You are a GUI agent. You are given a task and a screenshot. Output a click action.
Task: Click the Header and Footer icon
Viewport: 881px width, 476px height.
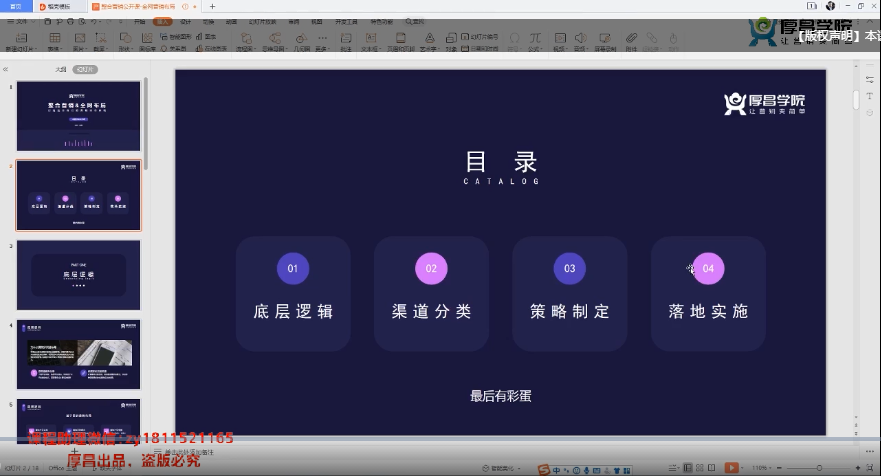401,39
